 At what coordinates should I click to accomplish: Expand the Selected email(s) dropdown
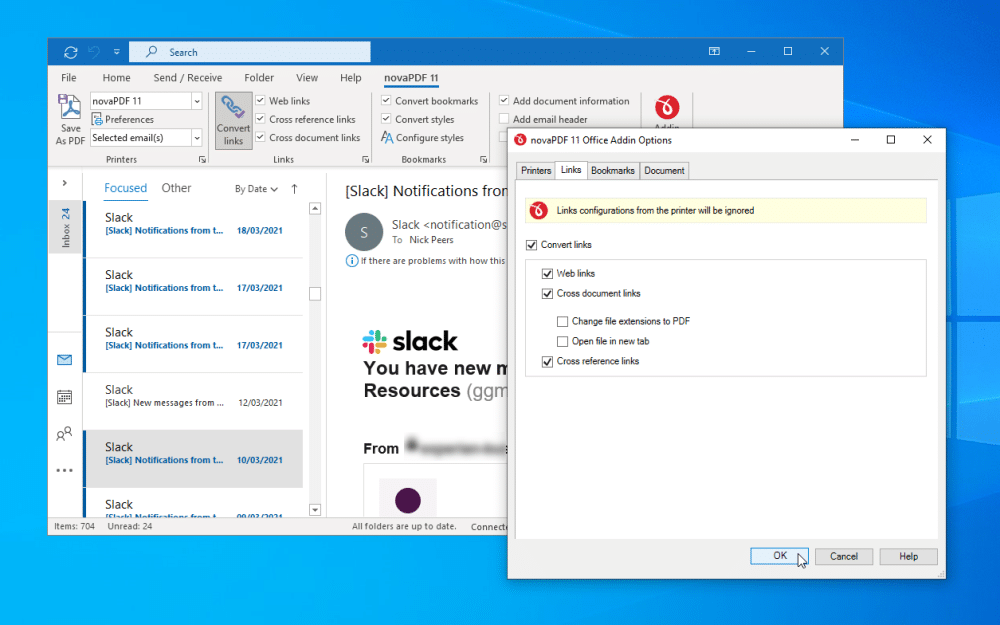196,138
